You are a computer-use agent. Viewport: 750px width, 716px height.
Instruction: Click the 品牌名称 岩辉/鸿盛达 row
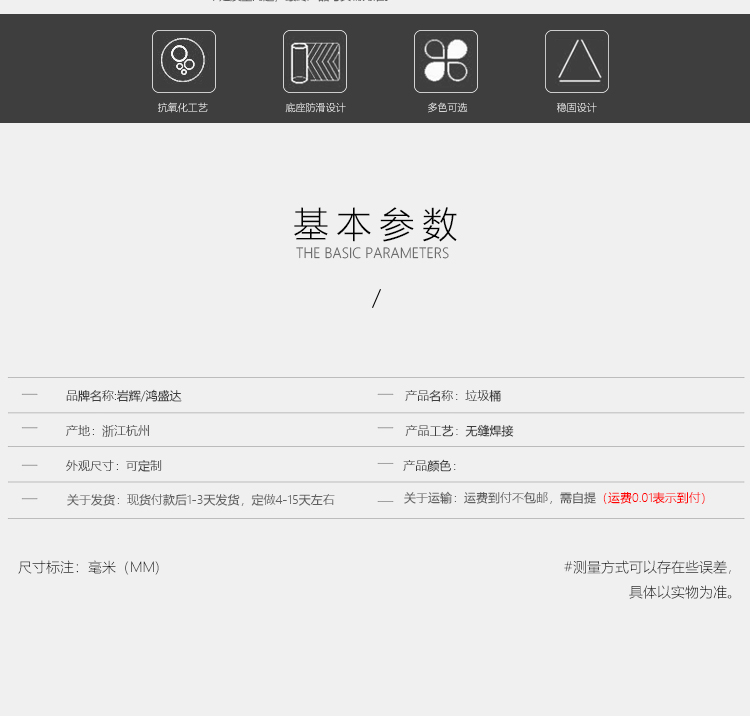tap(124, 396)
